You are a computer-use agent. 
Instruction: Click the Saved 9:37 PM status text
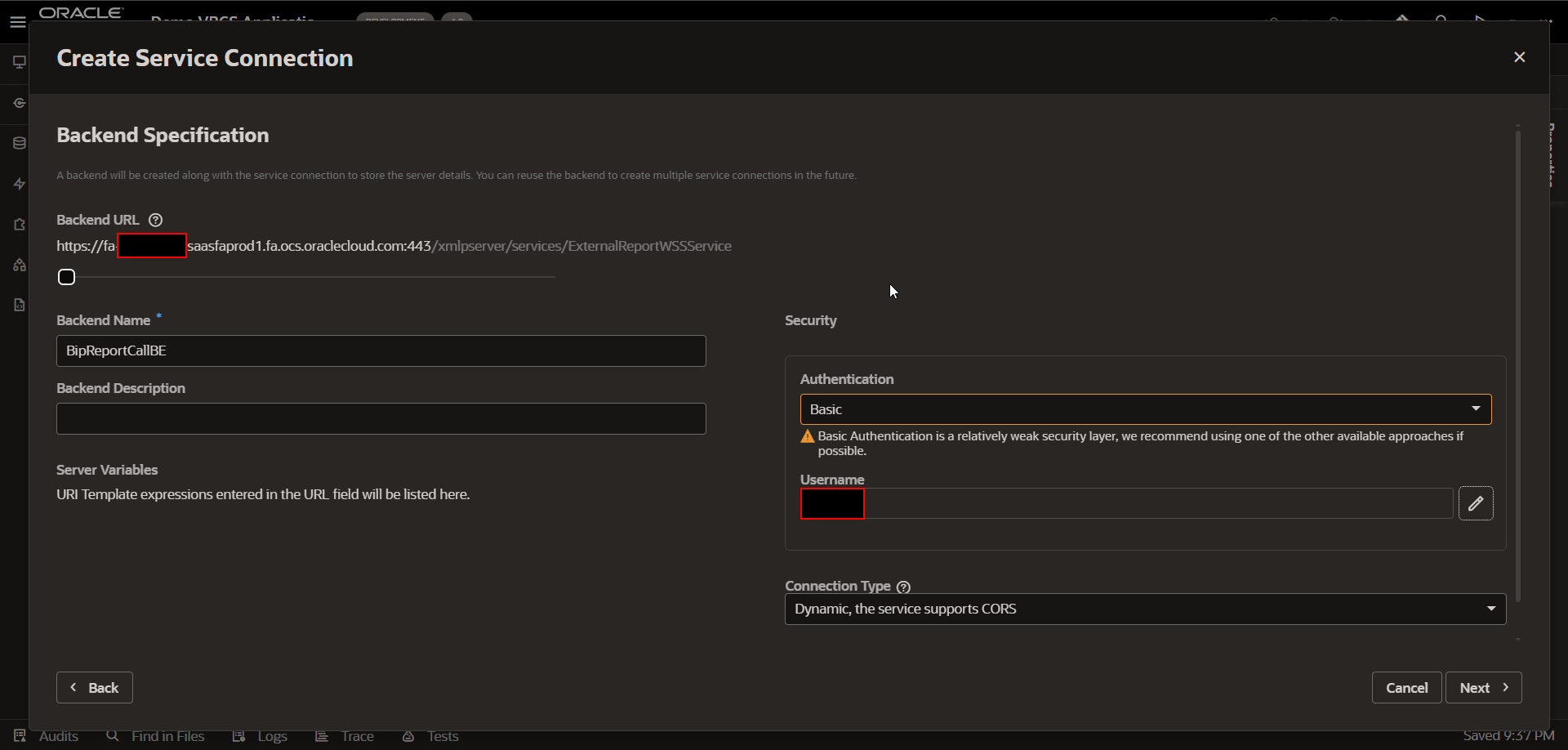pyautogui.click(x=1508, y=735)
